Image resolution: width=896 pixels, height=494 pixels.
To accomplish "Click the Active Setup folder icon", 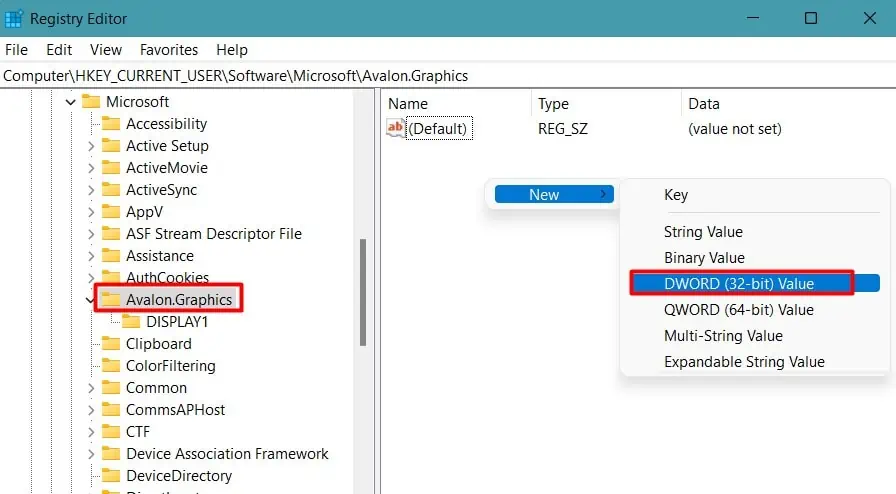I will pyautogui.click(x=111, y=146).
